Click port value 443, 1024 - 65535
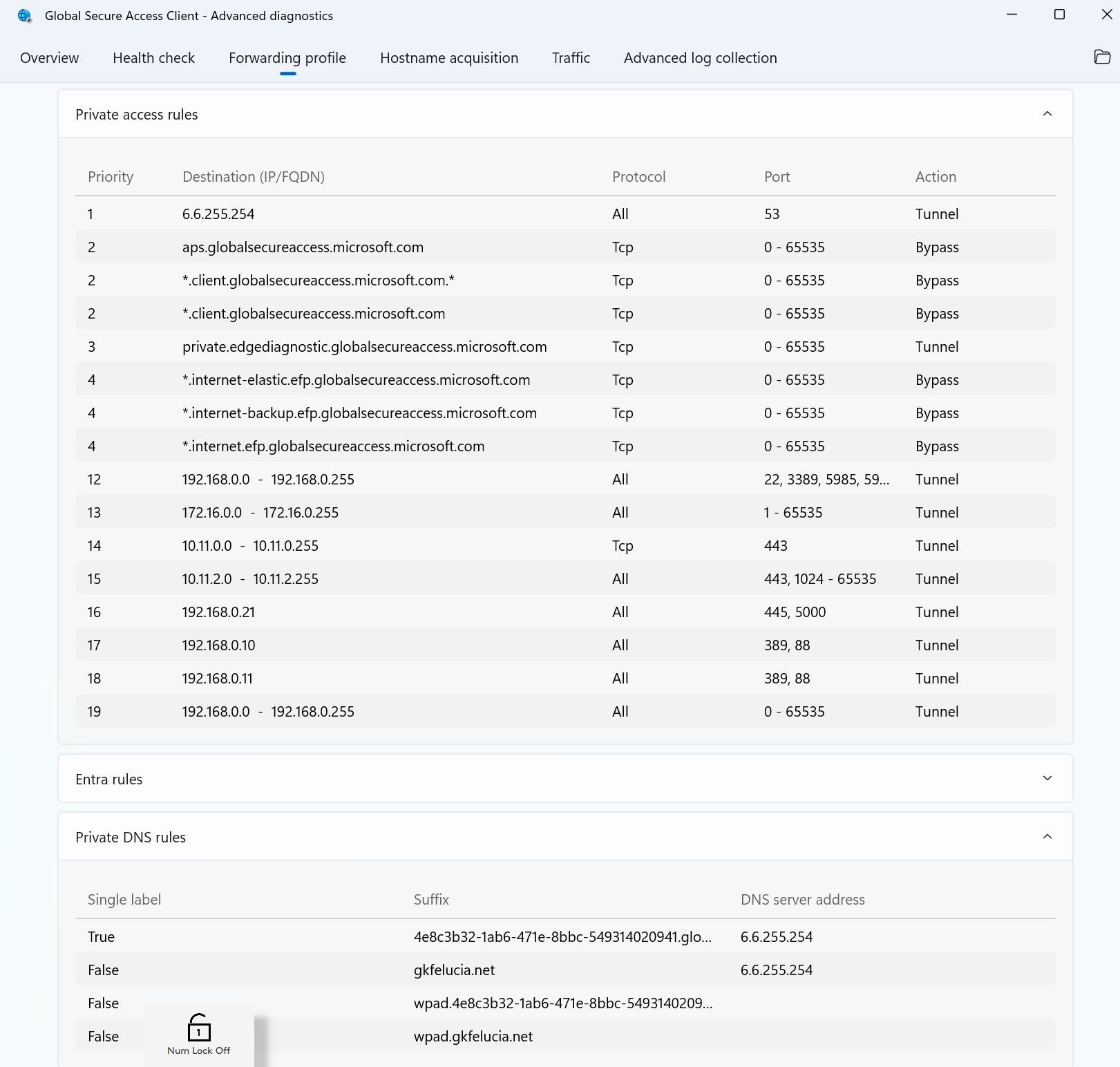Viewport: 1120px width, 1067px height. [820, 579]
